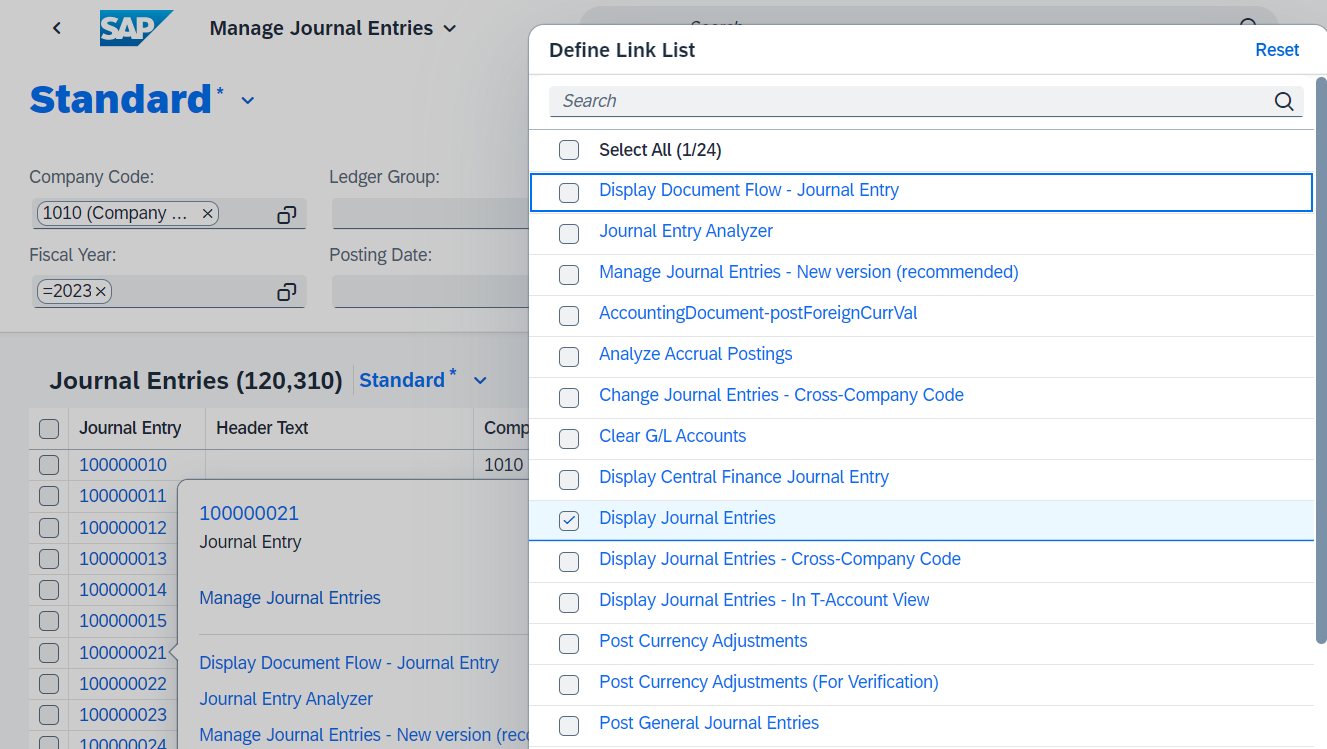Open Post Currency Adjustments link
The height and width of the screenshot is (749, 1327).
[703, 641]
